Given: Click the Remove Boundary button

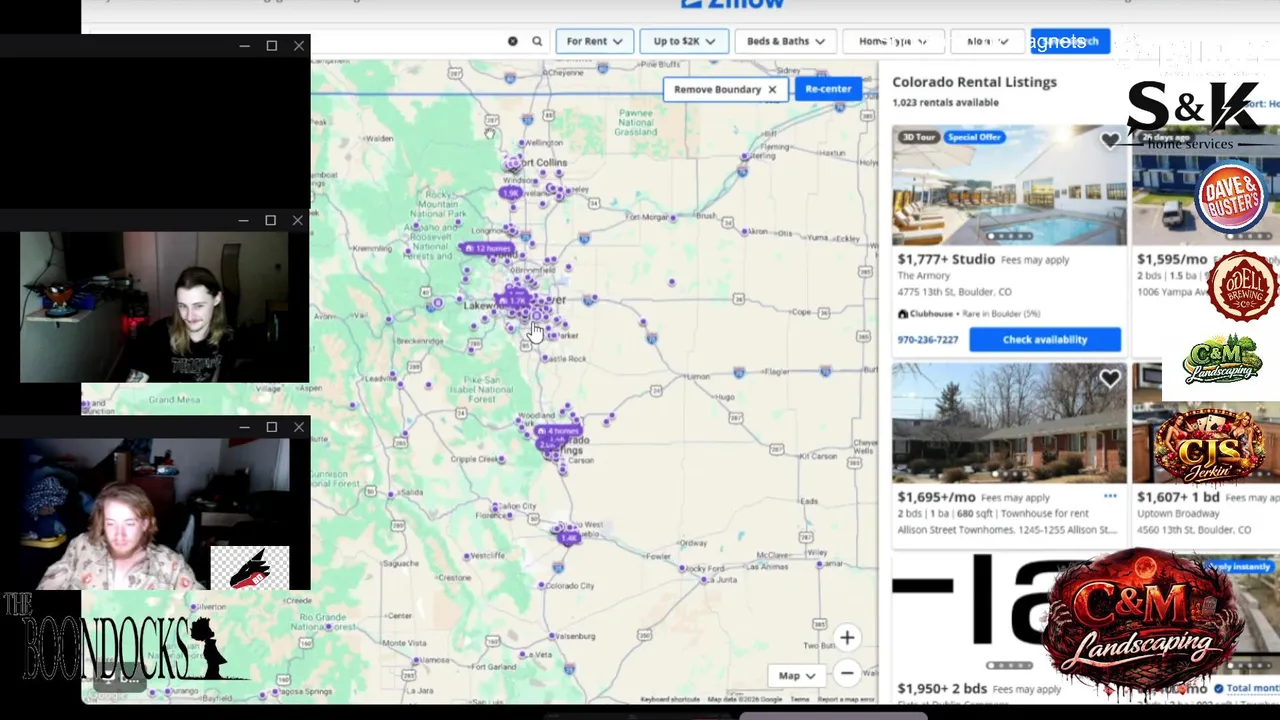Looking at the screenshot, I should coord(725,89).
